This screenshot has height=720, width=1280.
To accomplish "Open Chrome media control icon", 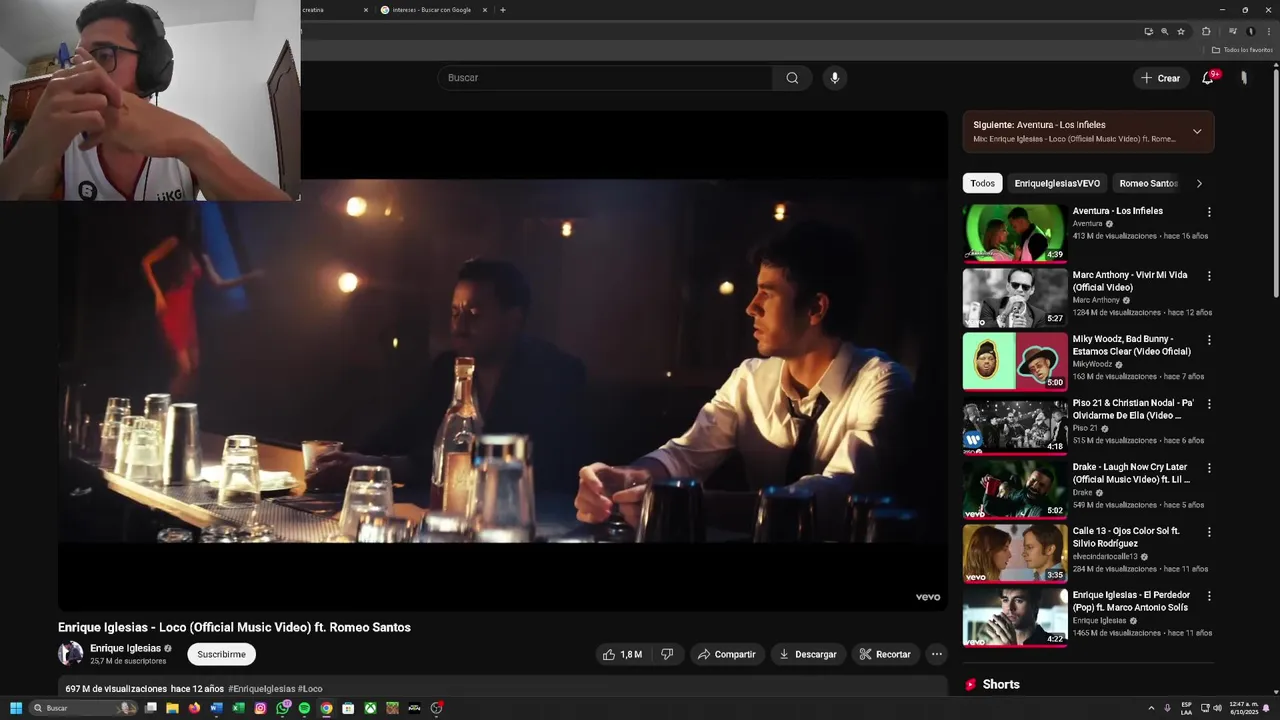I will [x=1232, y=31].
